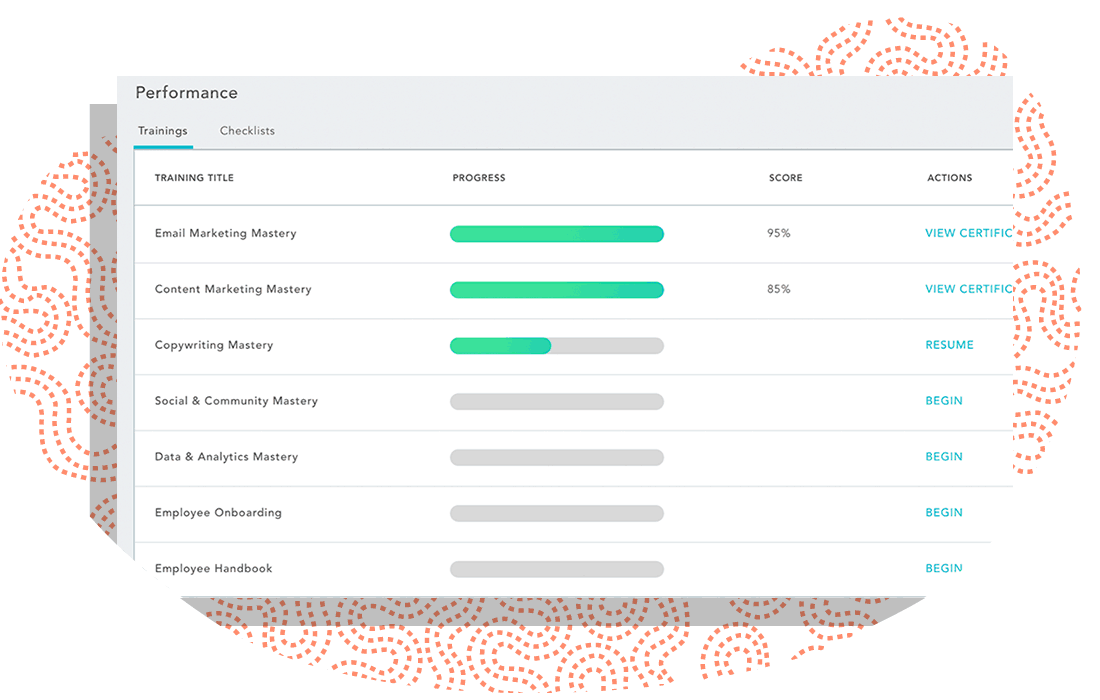Select the Content Marketing Mastery row title
The image size is (1100, 700).
[233, 290]
